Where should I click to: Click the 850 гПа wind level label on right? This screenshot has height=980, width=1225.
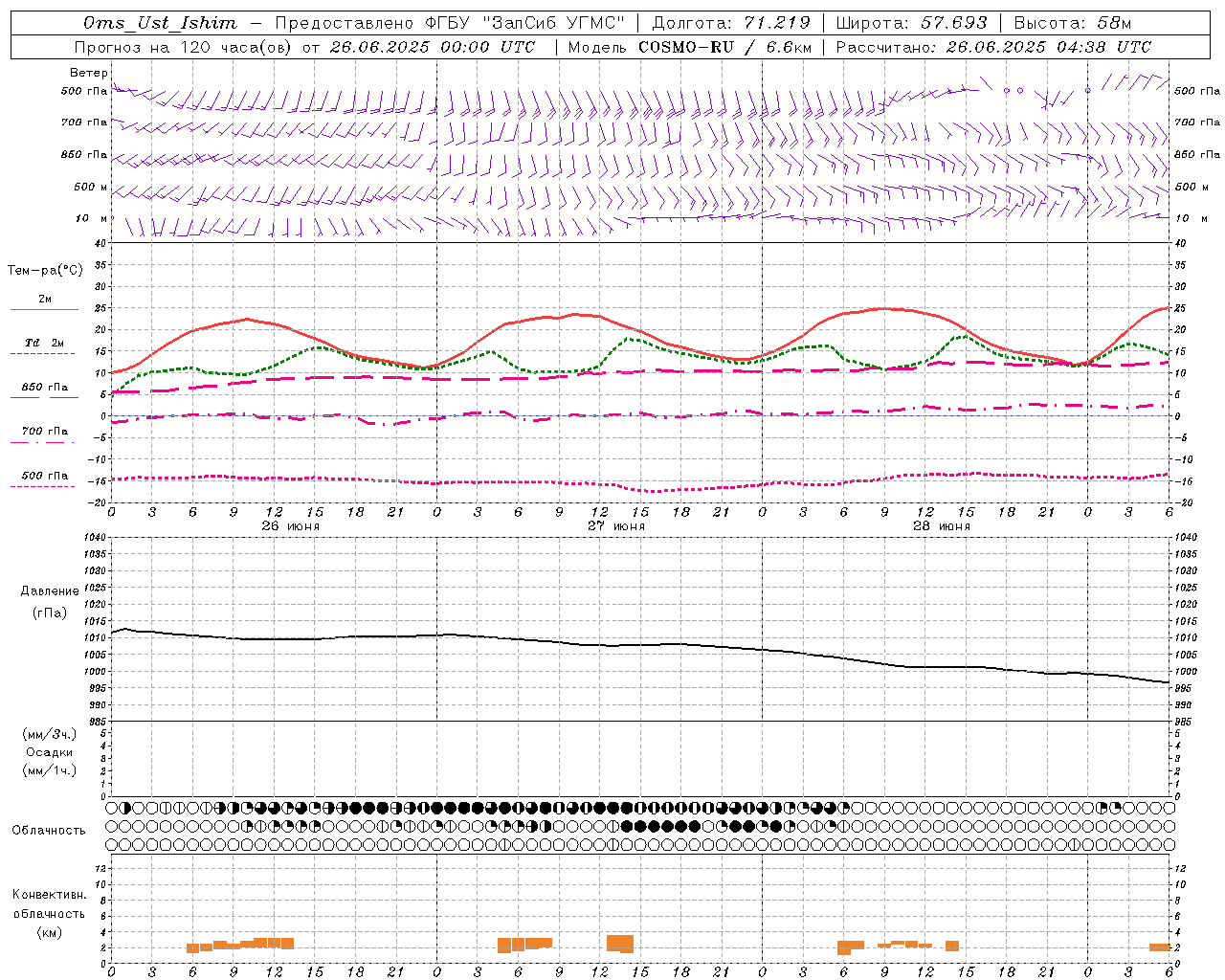(x=1197, y=155)
